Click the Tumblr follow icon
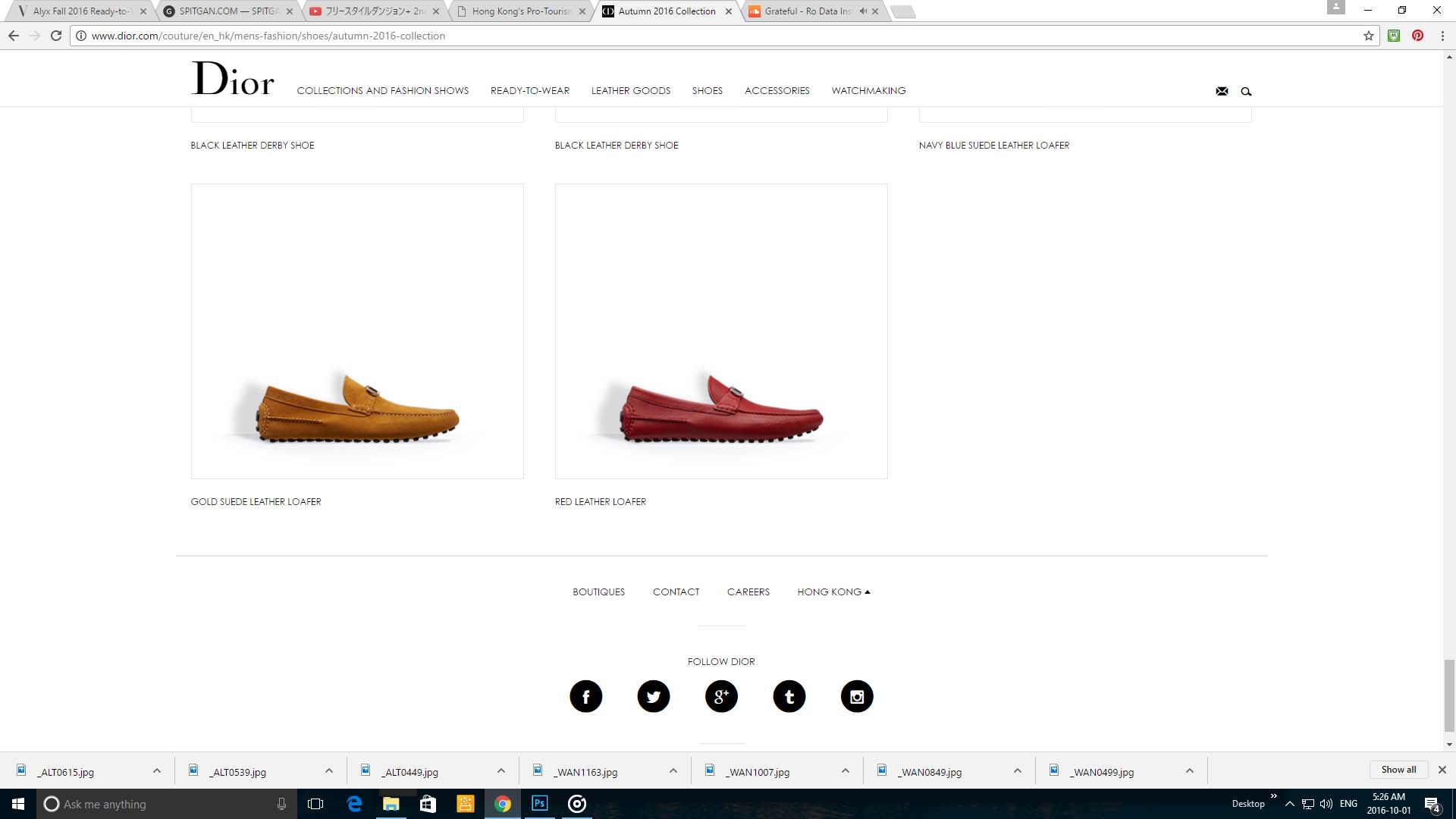This screenshot has height=819, width=1456. coord(789,696)
